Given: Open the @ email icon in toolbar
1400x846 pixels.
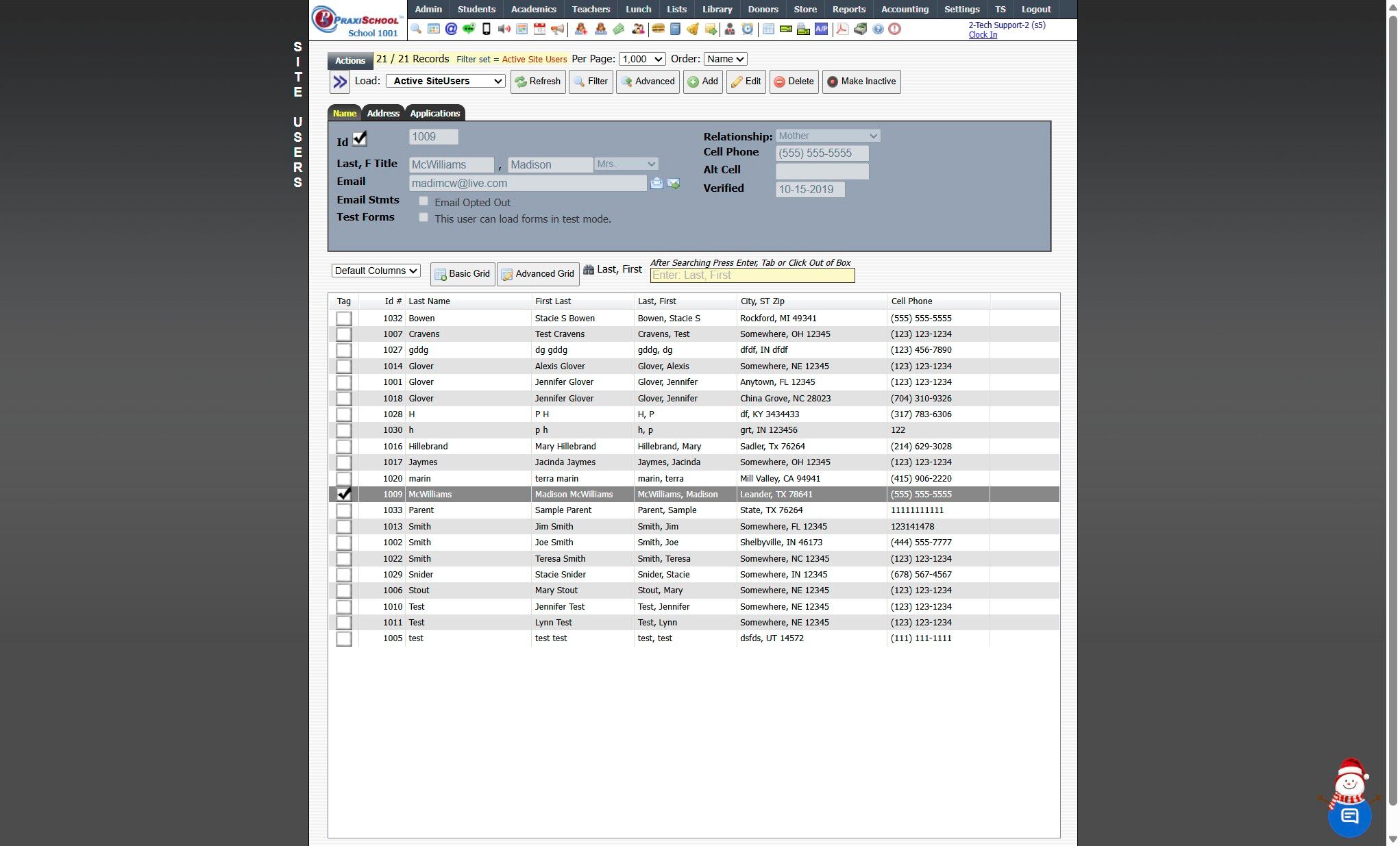Looking at the screenshot, I should 451,29.
